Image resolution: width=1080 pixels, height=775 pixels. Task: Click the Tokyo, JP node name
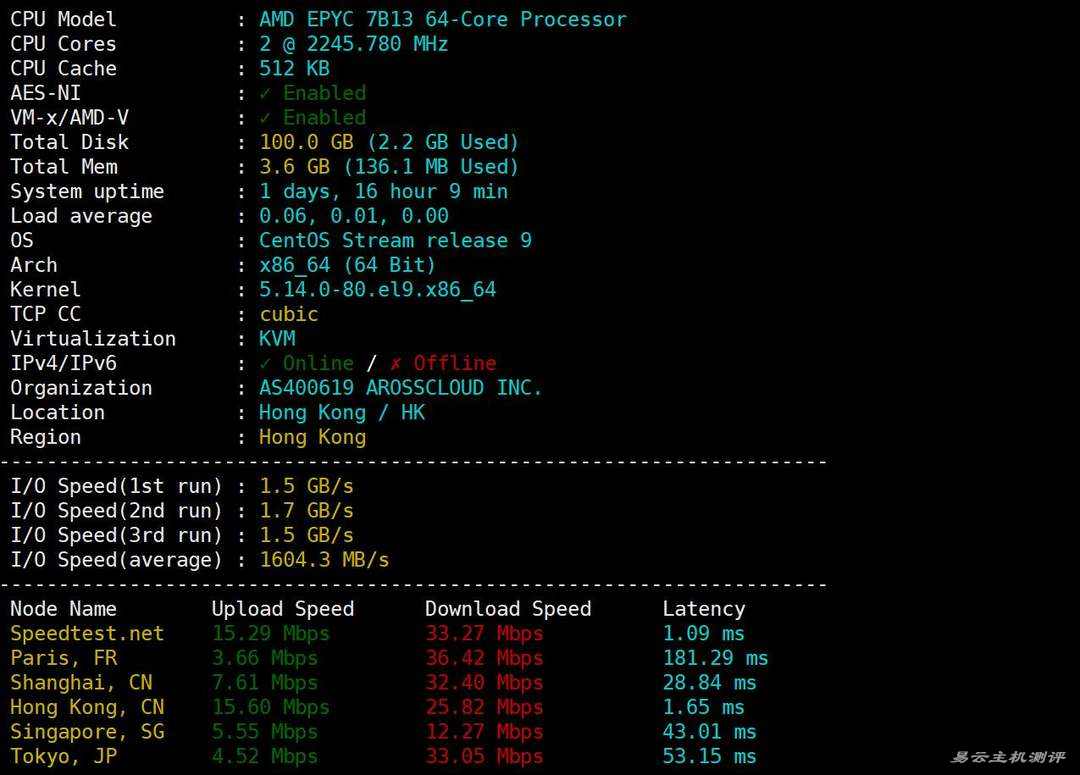[x=64, y=756]
